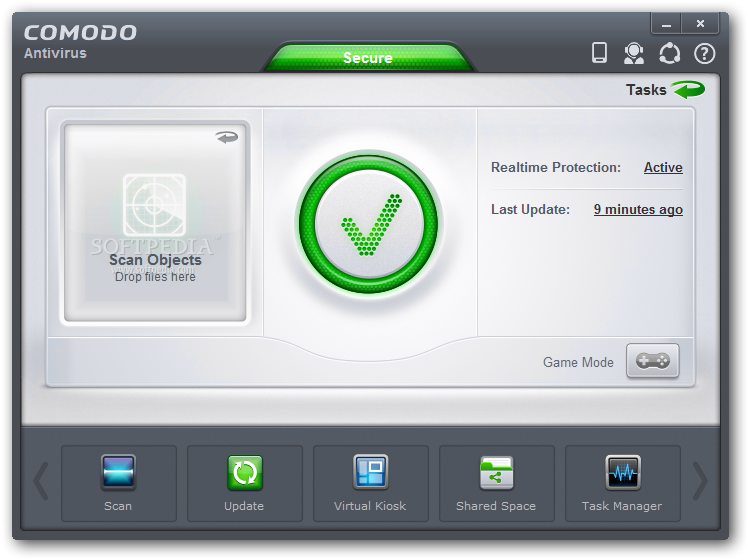749x560 pixels.
Task: Launch the Scan task
Action: tap(118, 483)
